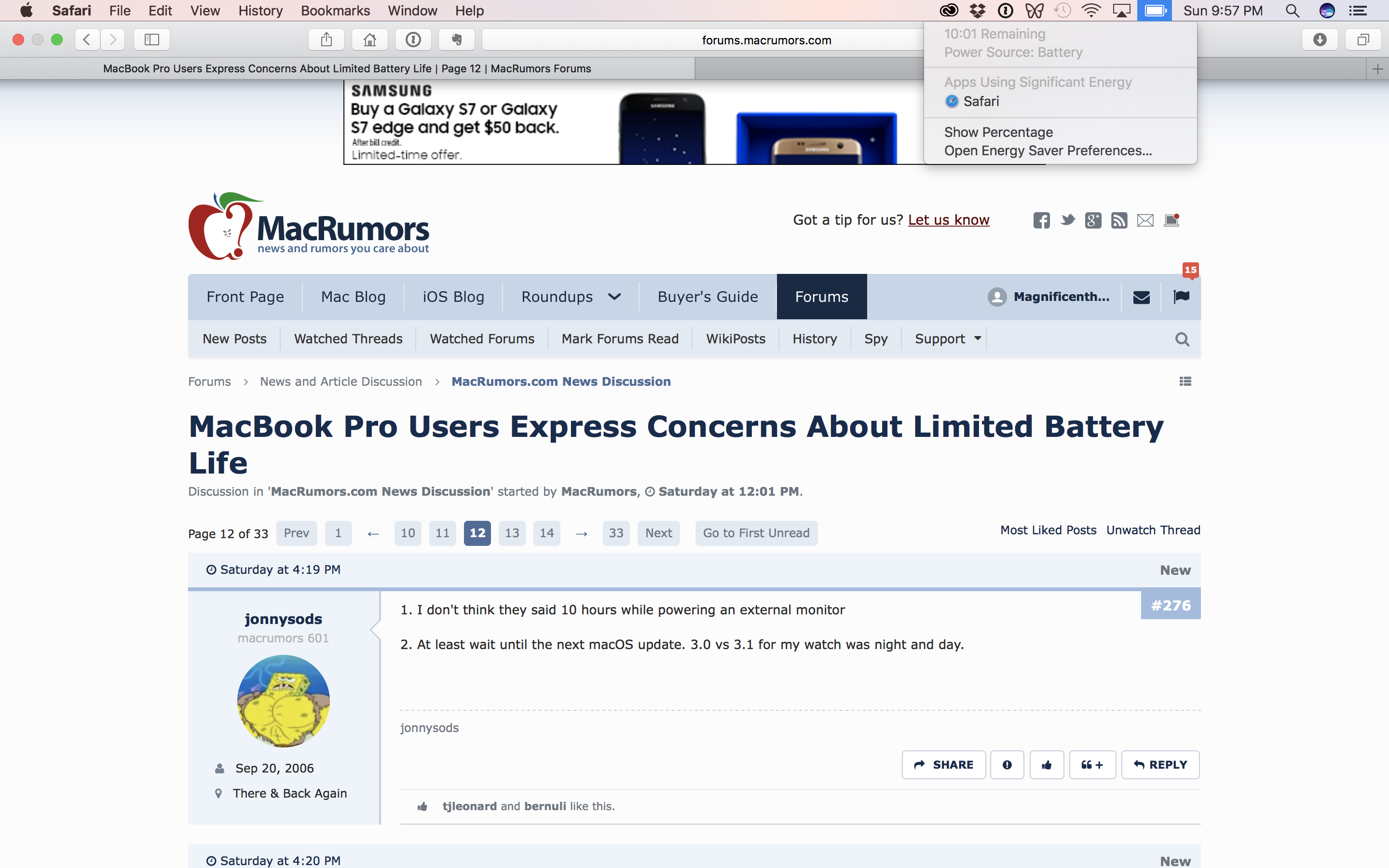This screenshot has width=1389, height=868.
Task: Open Energy Saver Preferences menu item
Action: pyautogui.click(x=1048, y=150)
